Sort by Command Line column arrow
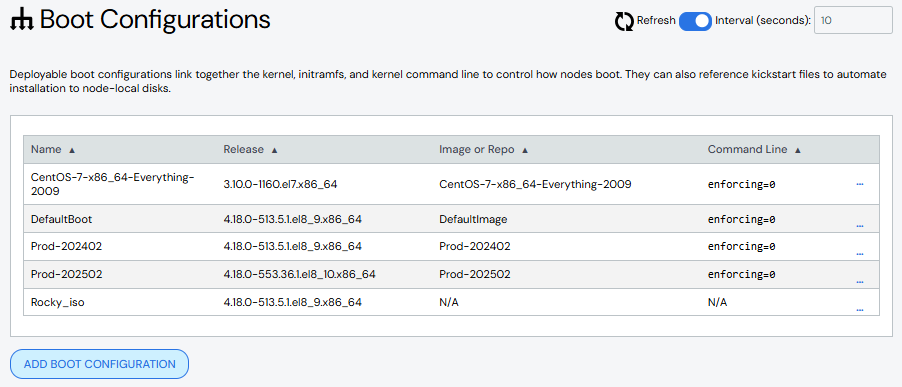The image size is (902, 387). pyautogui.click(x=797, y=150)
